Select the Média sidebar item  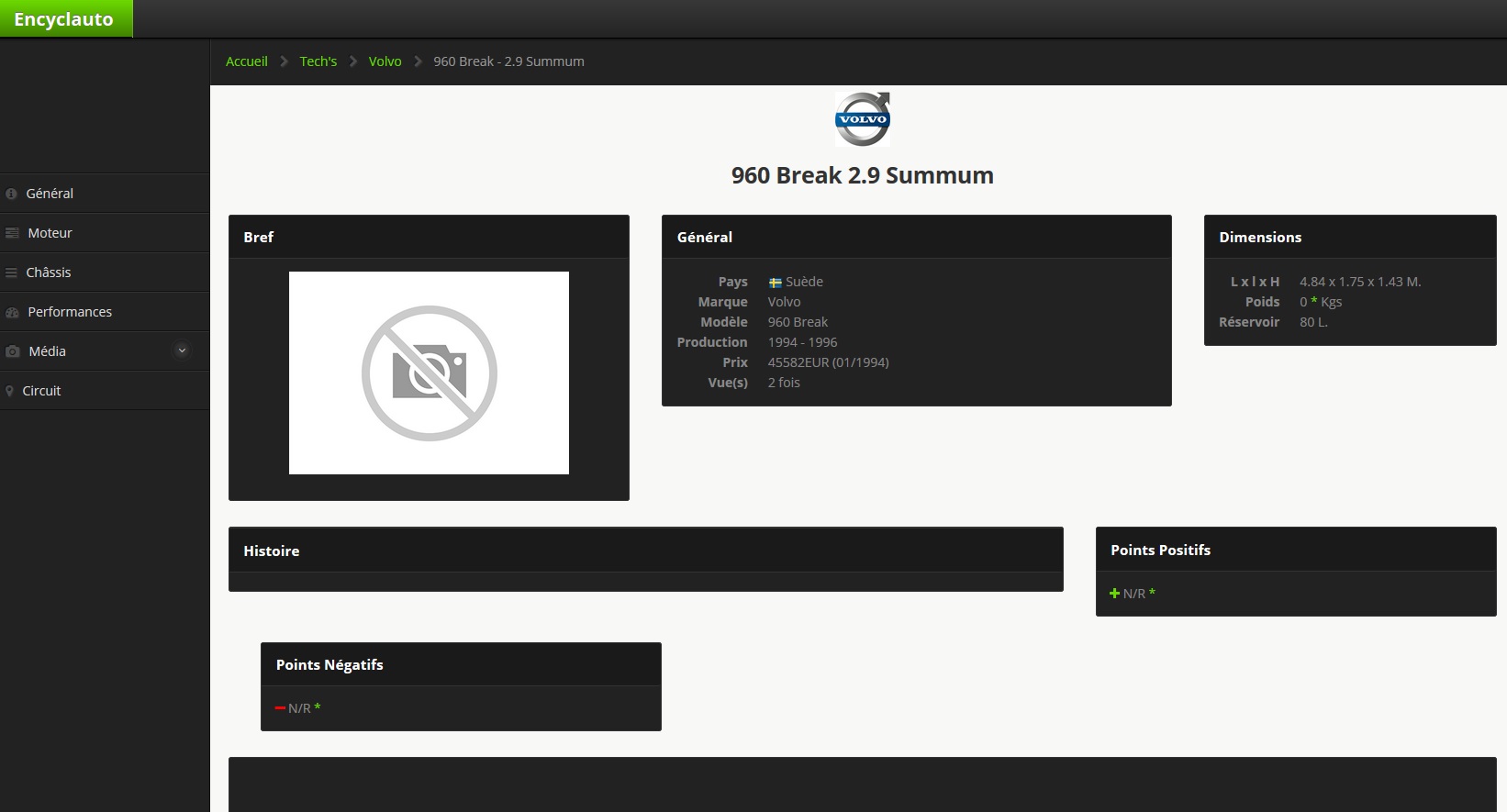pyautogui.click(x=105, y=351)
